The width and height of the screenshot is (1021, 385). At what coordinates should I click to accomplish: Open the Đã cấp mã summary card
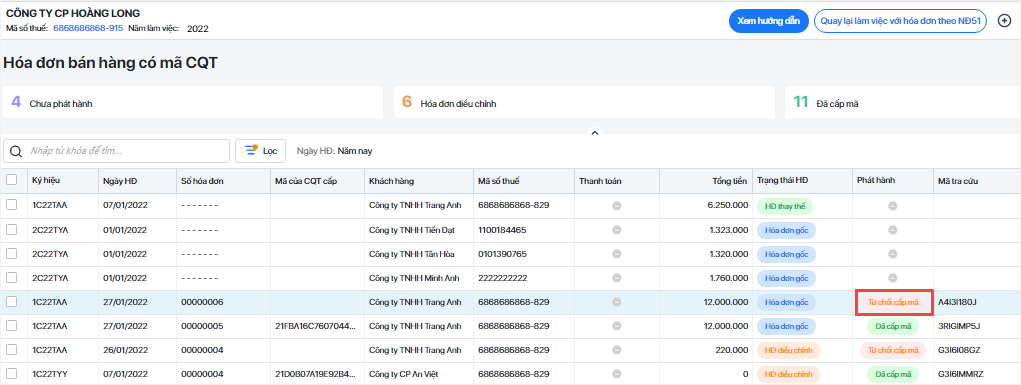click(x=903, y=102)
